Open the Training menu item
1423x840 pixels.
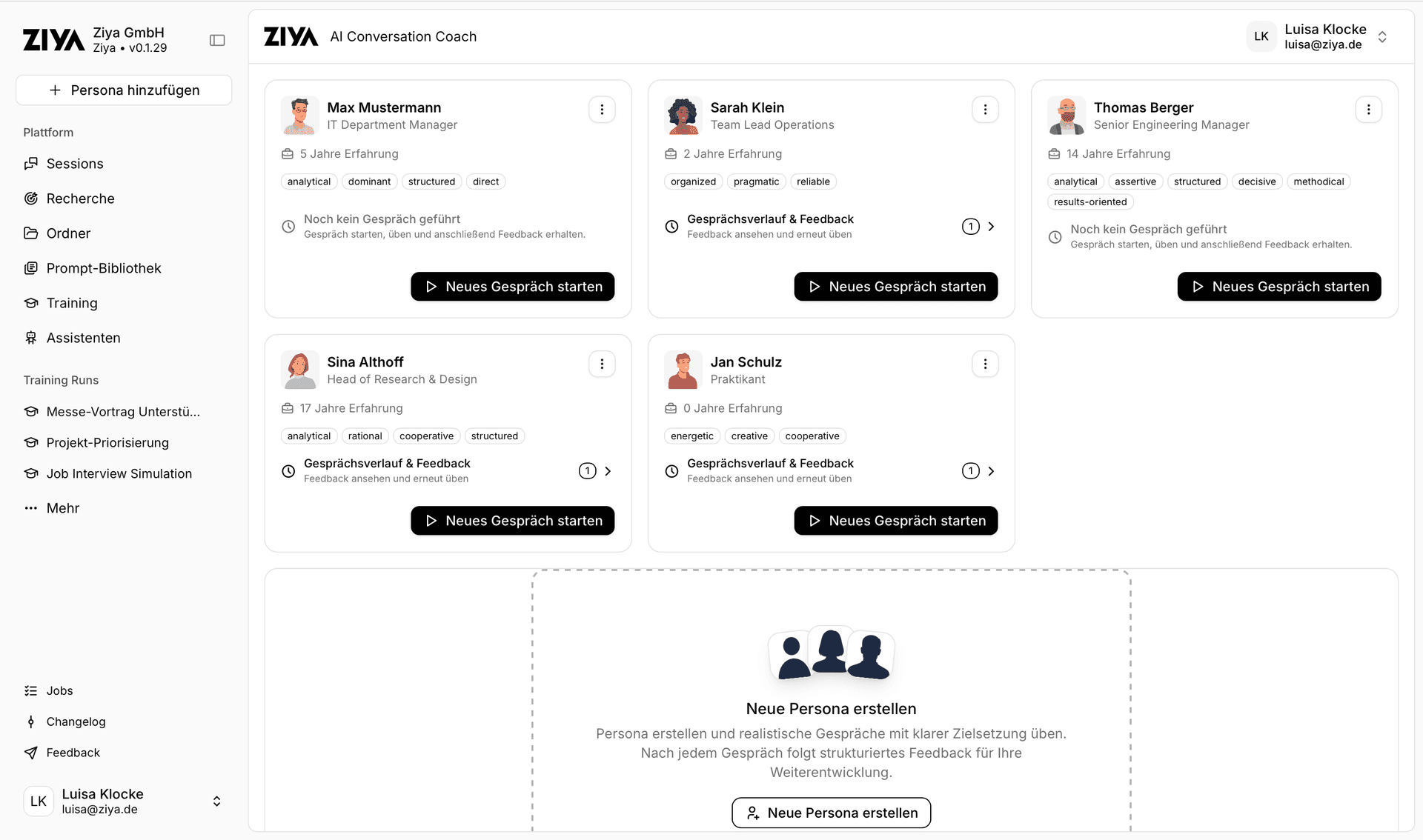(x=71, y=303)
